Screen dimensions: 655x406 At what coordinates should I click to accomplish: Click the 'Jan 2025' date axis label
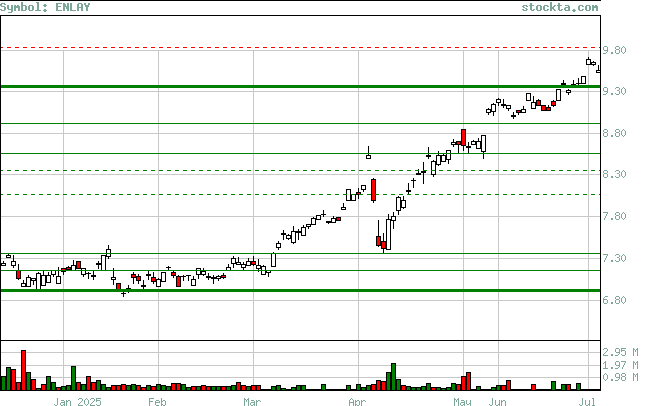77,402
